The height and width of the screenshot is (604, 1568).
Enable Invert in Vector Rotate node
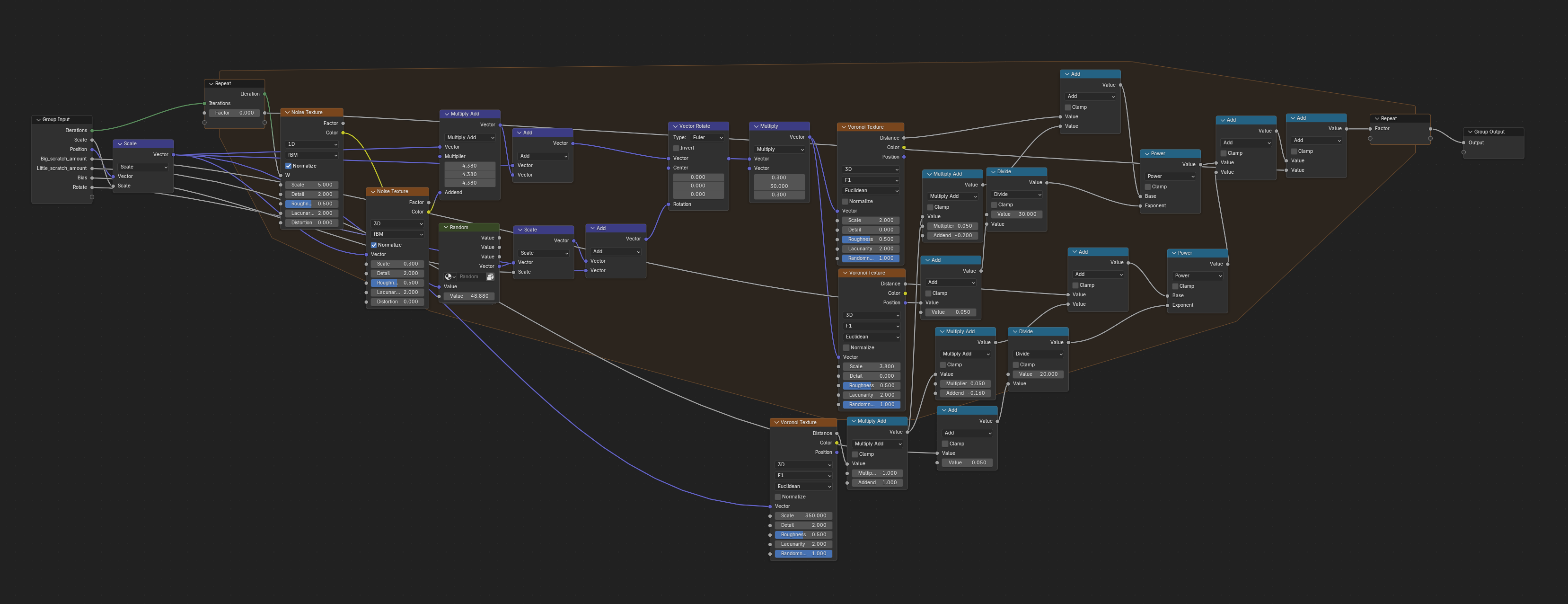tap(676, 148)
